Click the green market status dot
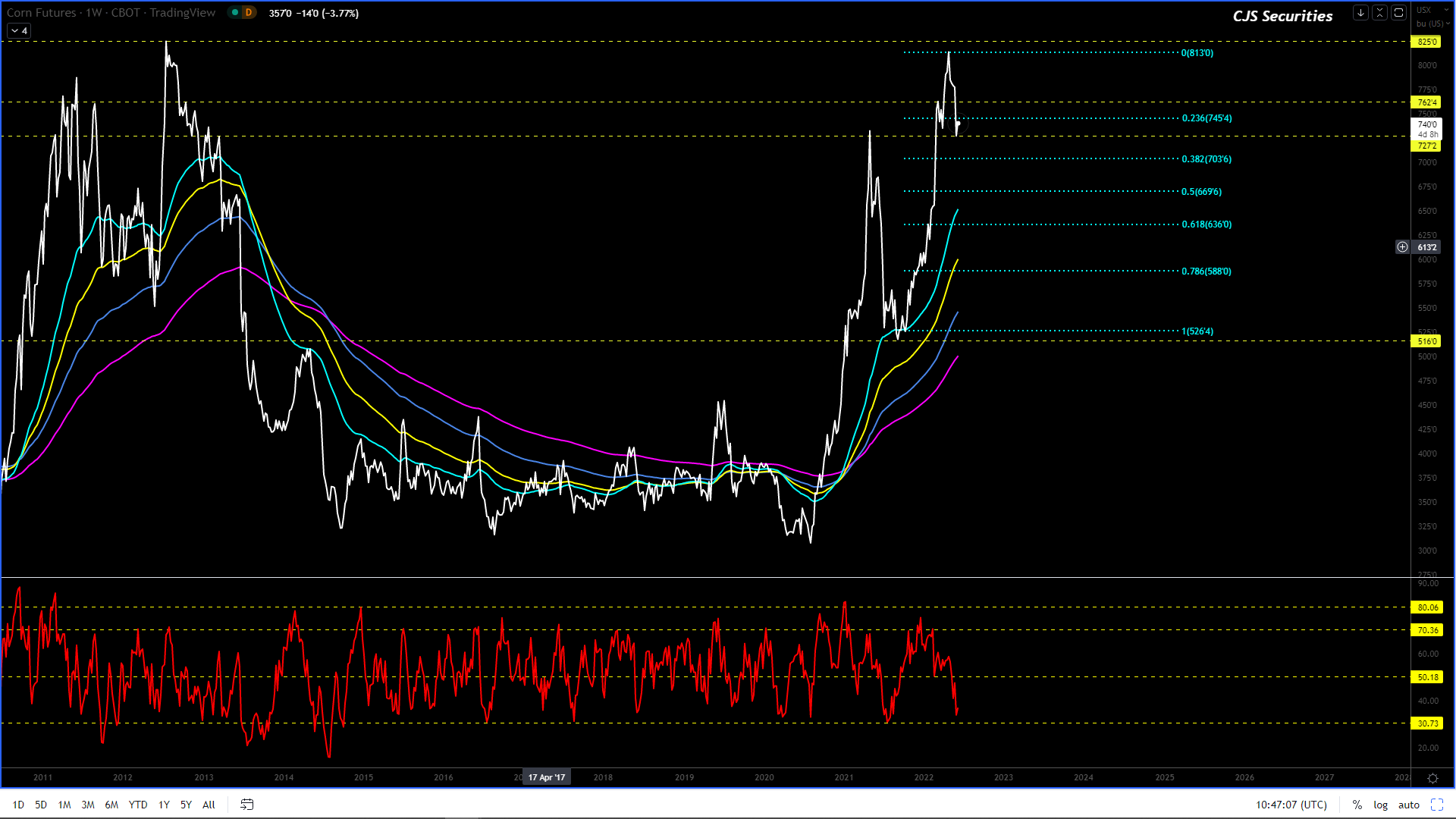The height and width of the screenshot is (819, 1456). coord(234,13)
